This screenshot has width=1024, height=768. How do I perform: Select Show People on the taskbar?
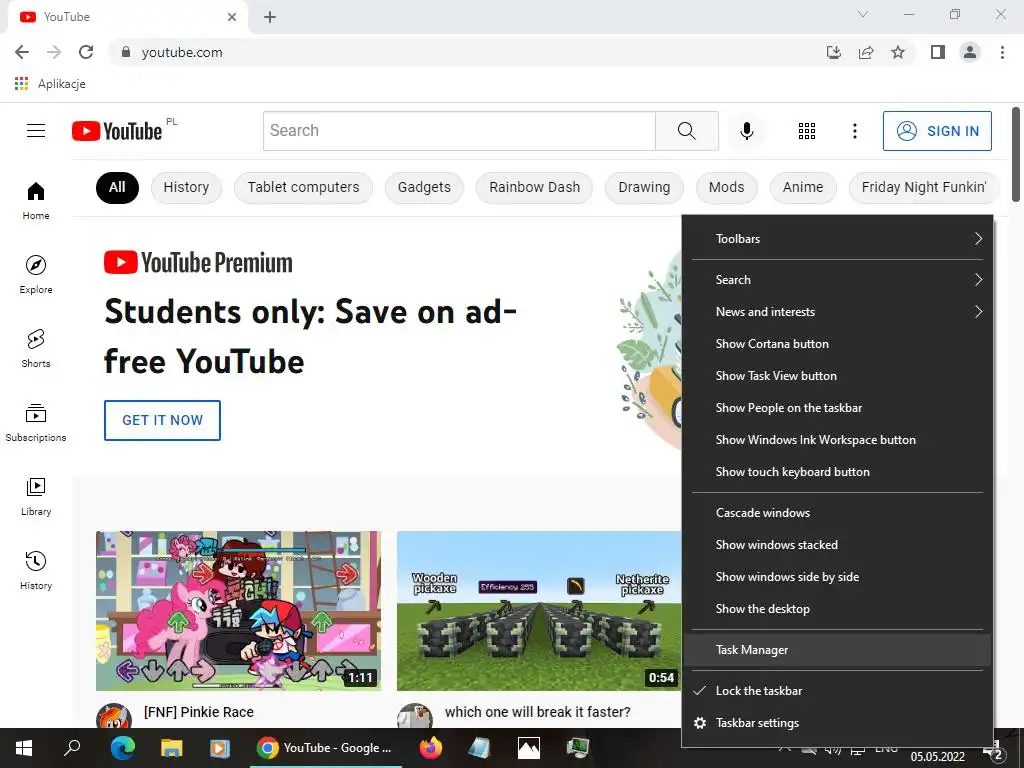point(837,408)
